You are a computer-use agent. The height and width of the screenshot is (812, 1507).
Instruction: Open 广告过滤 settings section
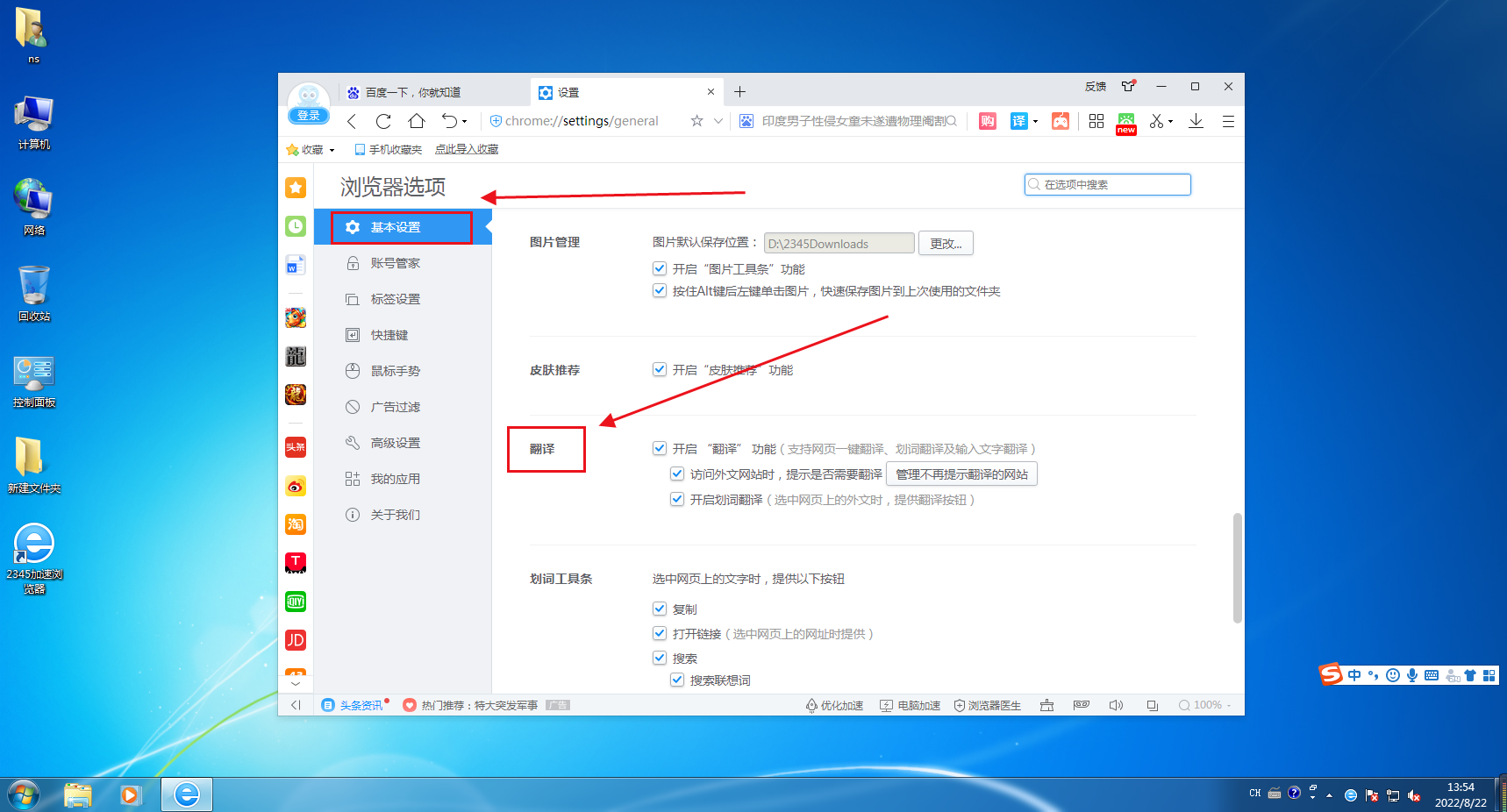point(403,407)
